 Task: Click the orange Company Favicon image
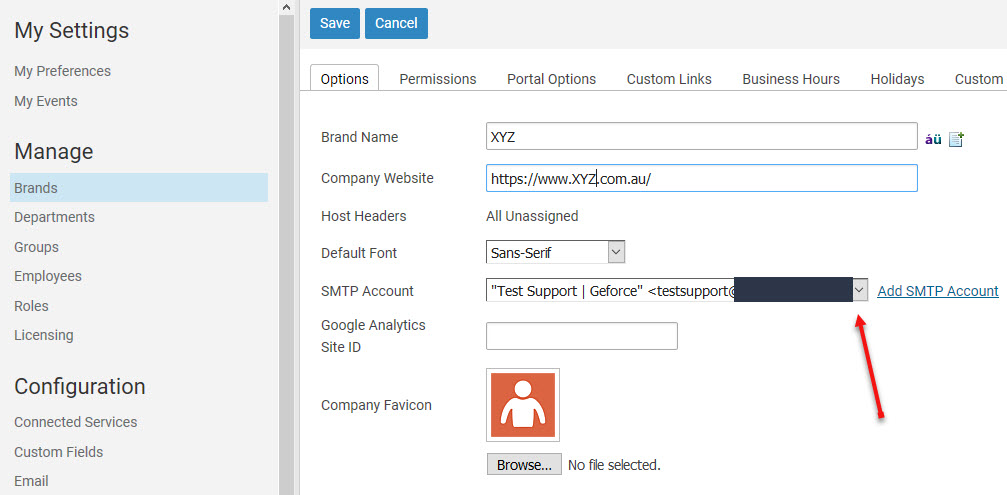point(523,404)
